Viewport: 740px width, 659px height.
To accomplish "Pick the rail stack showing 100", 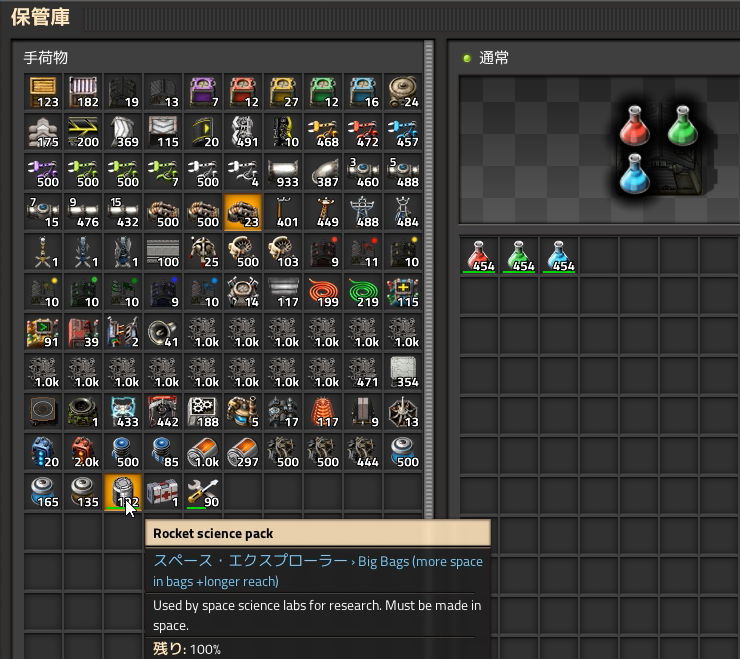I will click(163, 252).
